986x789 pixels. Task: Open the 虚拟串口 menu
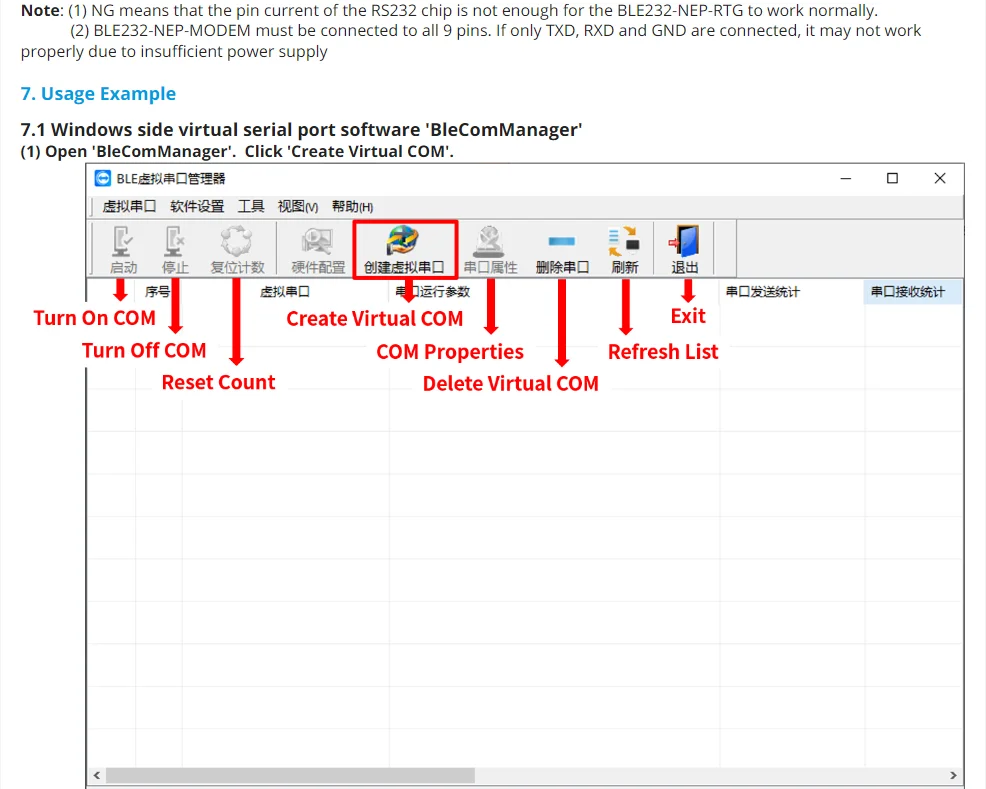coord(129,206)
